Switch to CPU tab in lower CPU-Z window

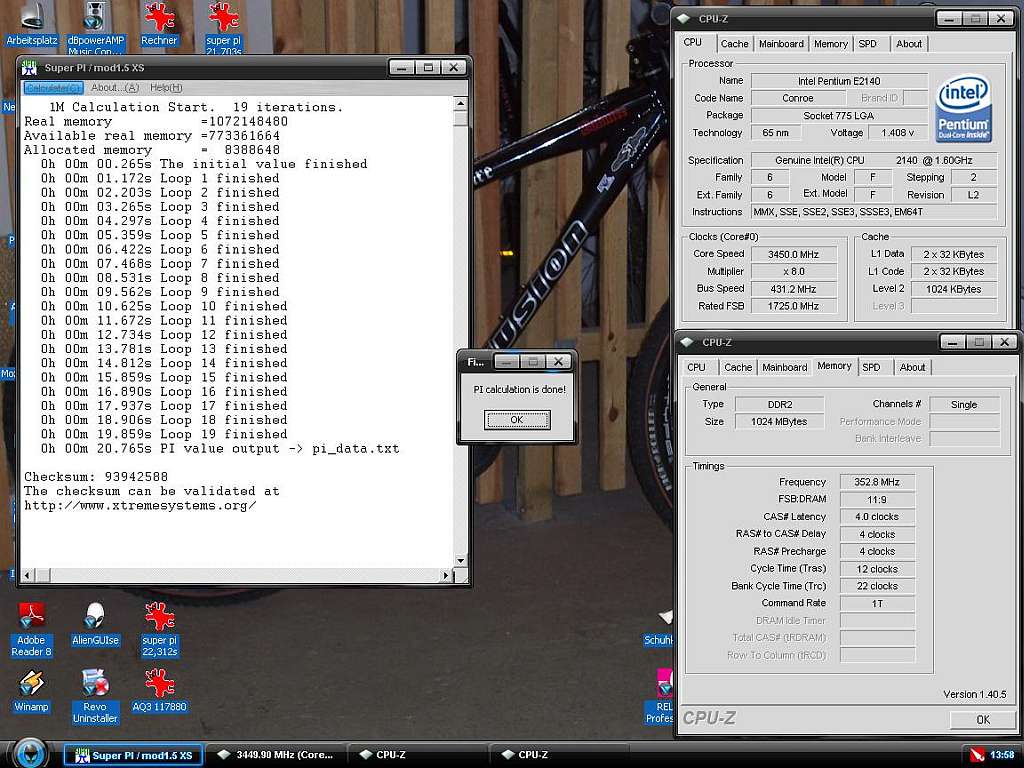click(x=696, y=367)
